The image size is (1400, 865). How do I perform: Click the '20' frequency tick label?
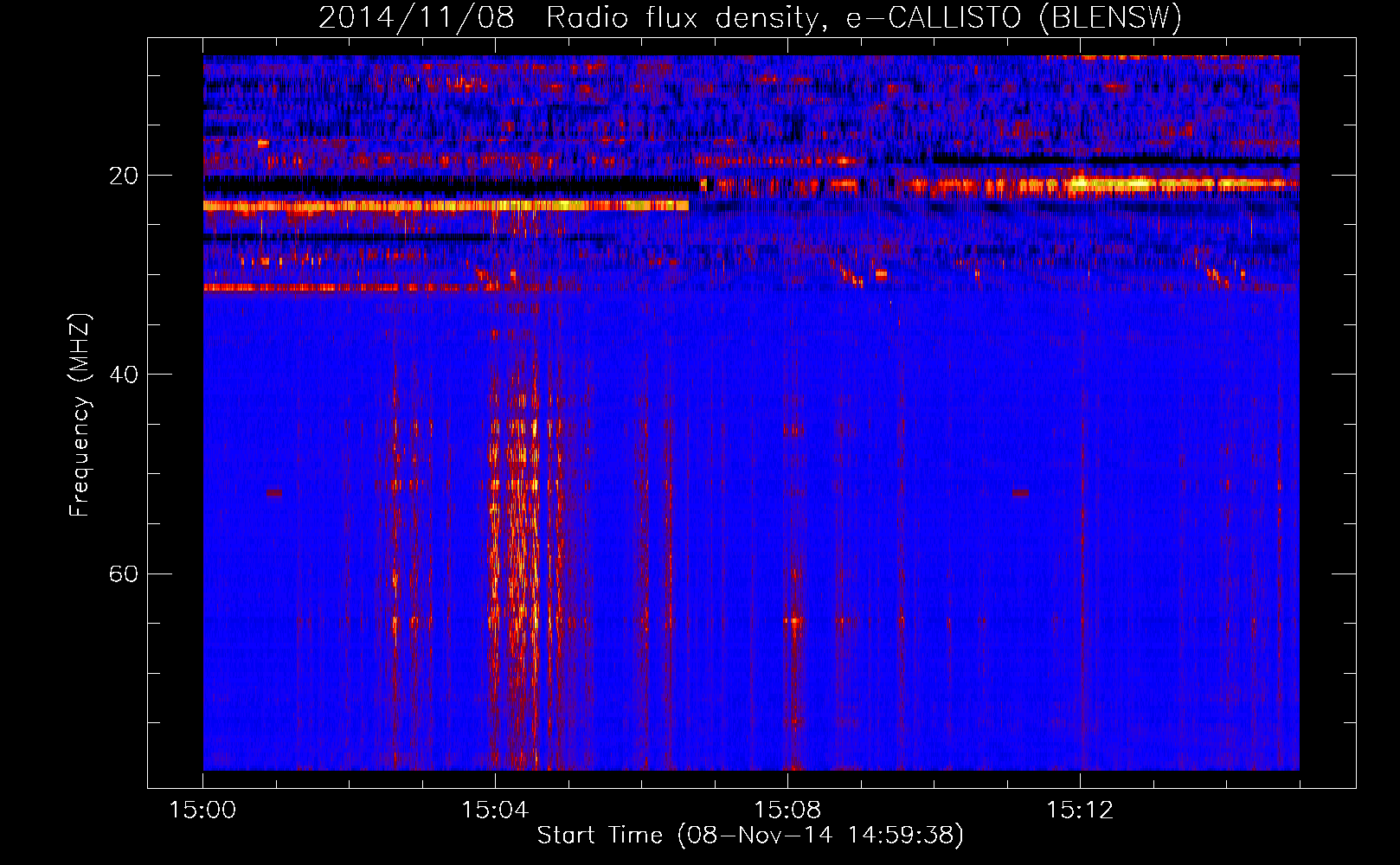pyautogui.click(x=124, y=176)
